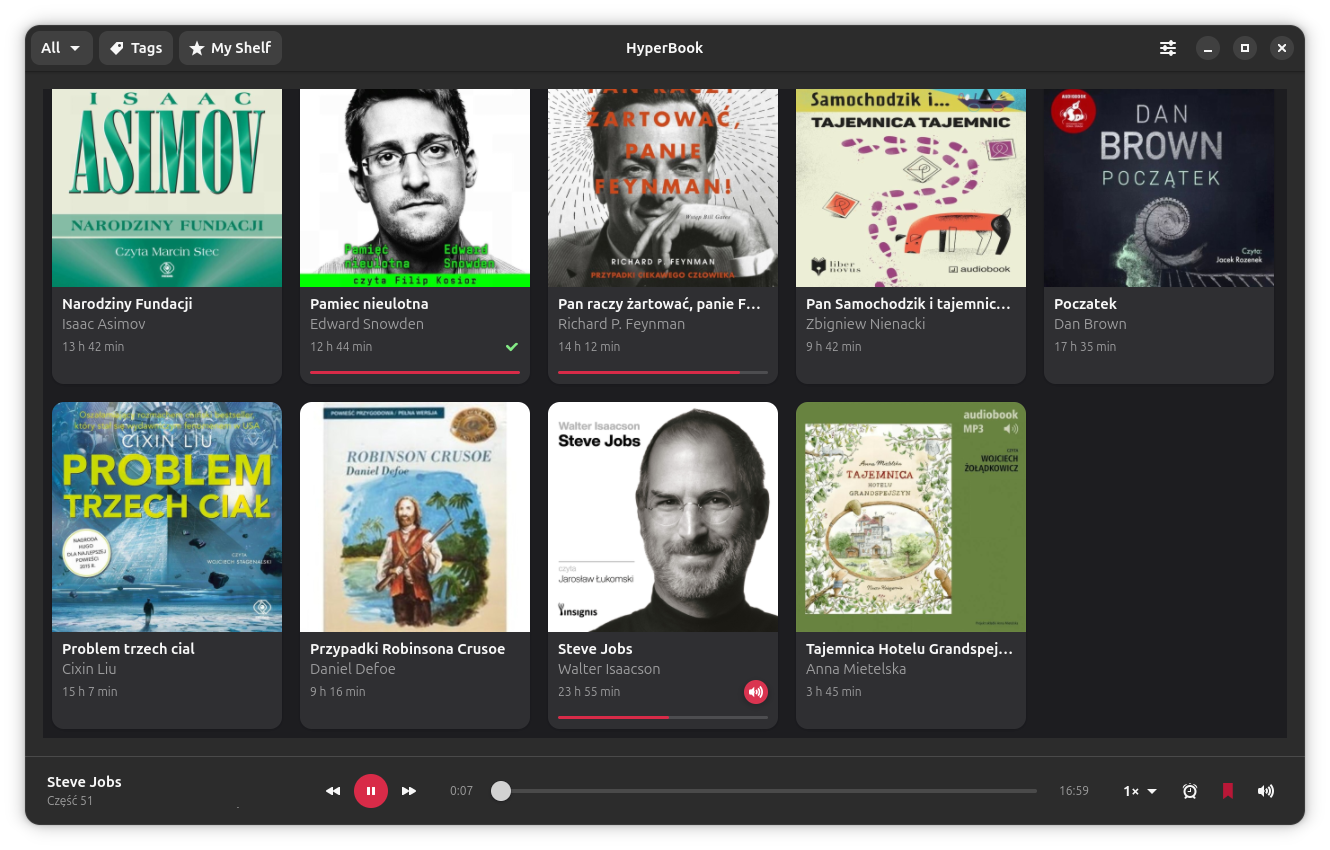Open the Feynman audiobook cover
1330x850 pixels.
[663, 188]
